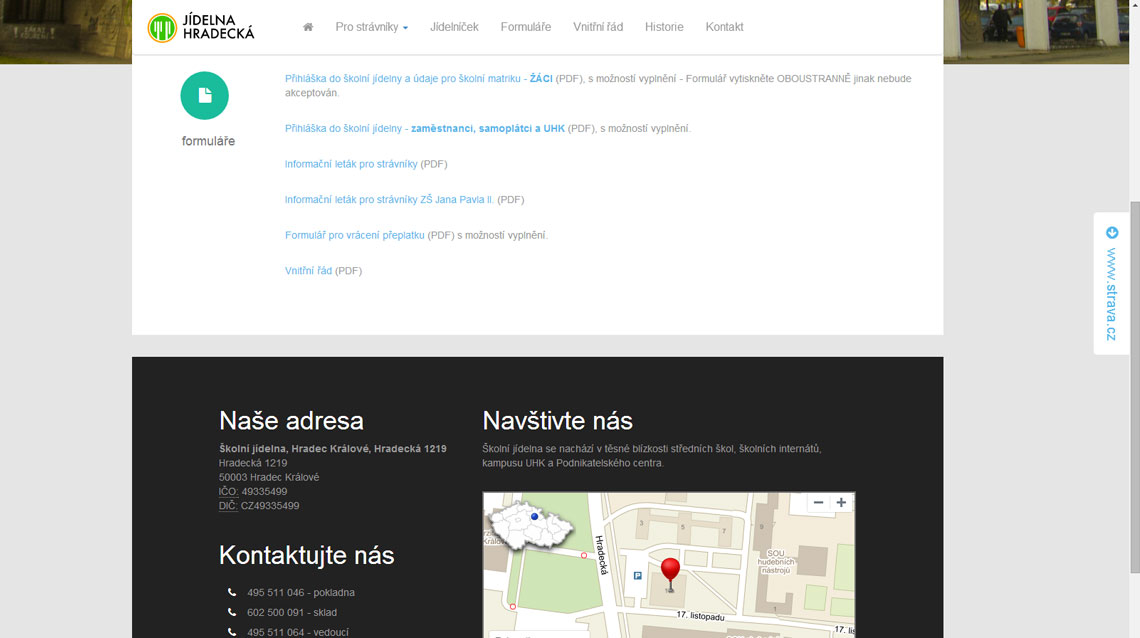Open the Vnitřní řád navbar item
This screenshot has height=638, width=1140.
598,27
